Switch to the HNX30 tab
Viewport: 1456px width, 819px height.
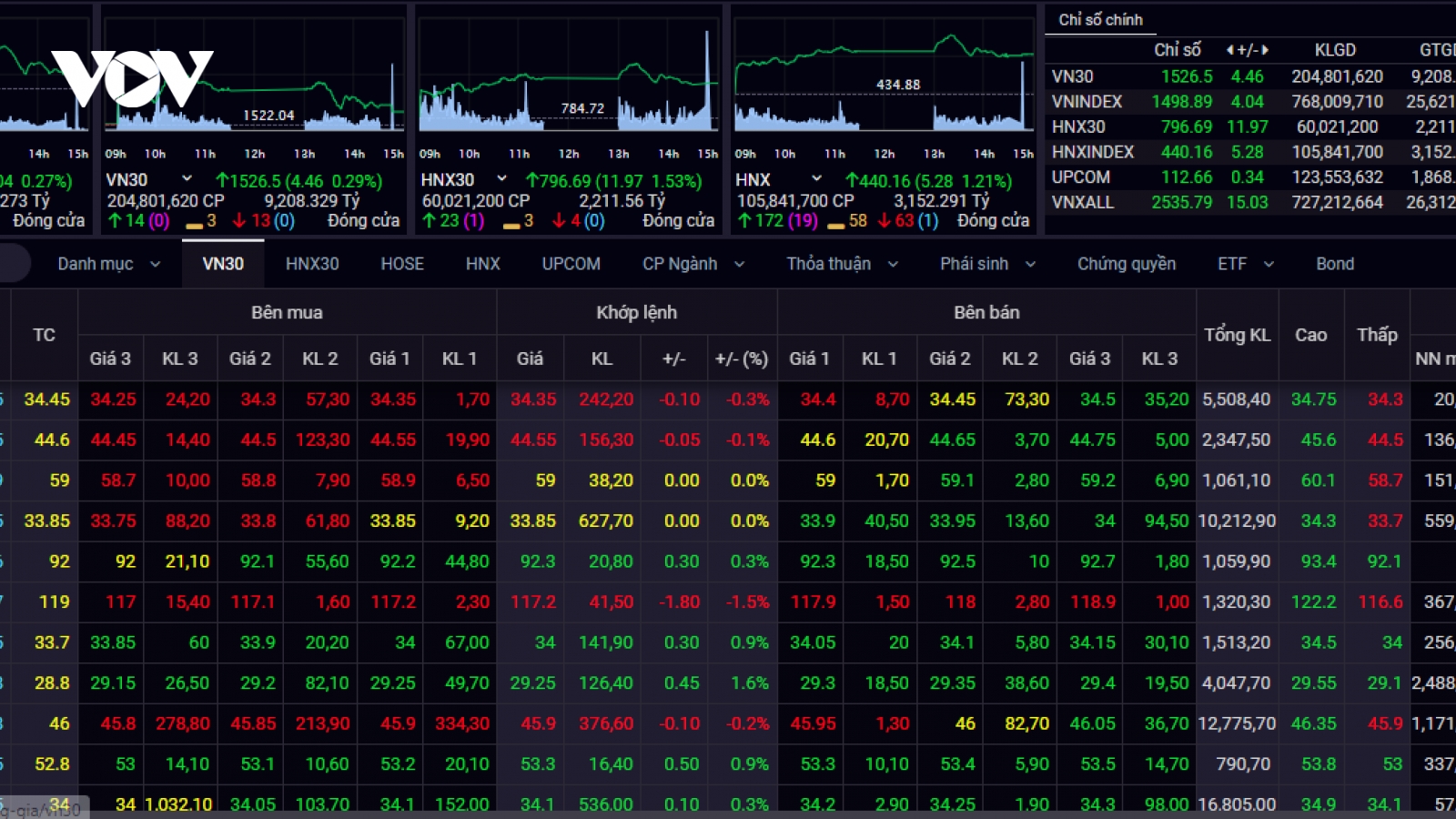[312, 264]
